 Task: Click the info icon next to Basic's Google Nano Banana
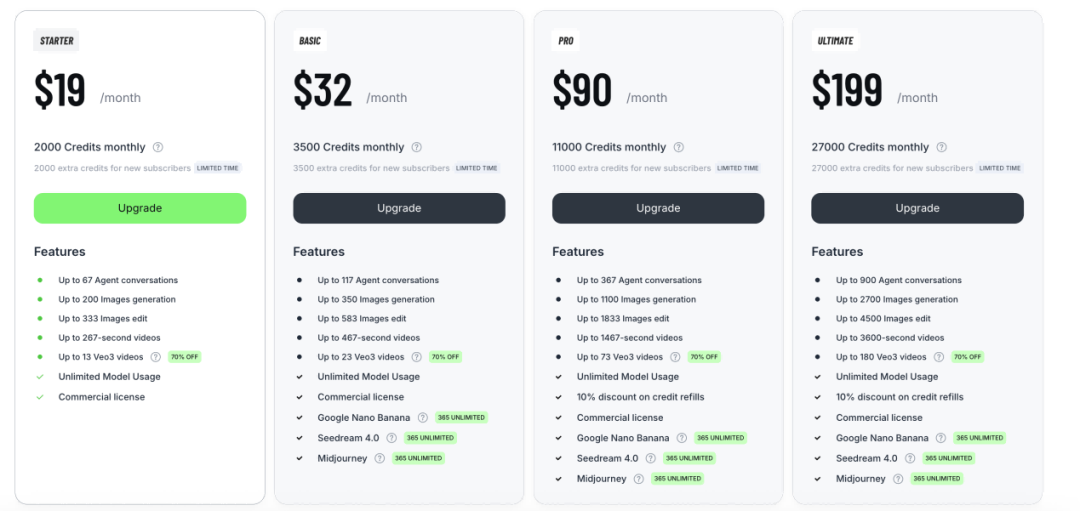pos(422,418)
